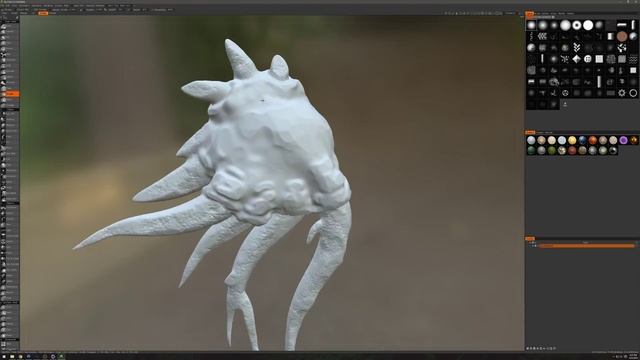640x360 pixels.
Task: Select the wheel cross-circle brush alpha
Action: point(565,93)
